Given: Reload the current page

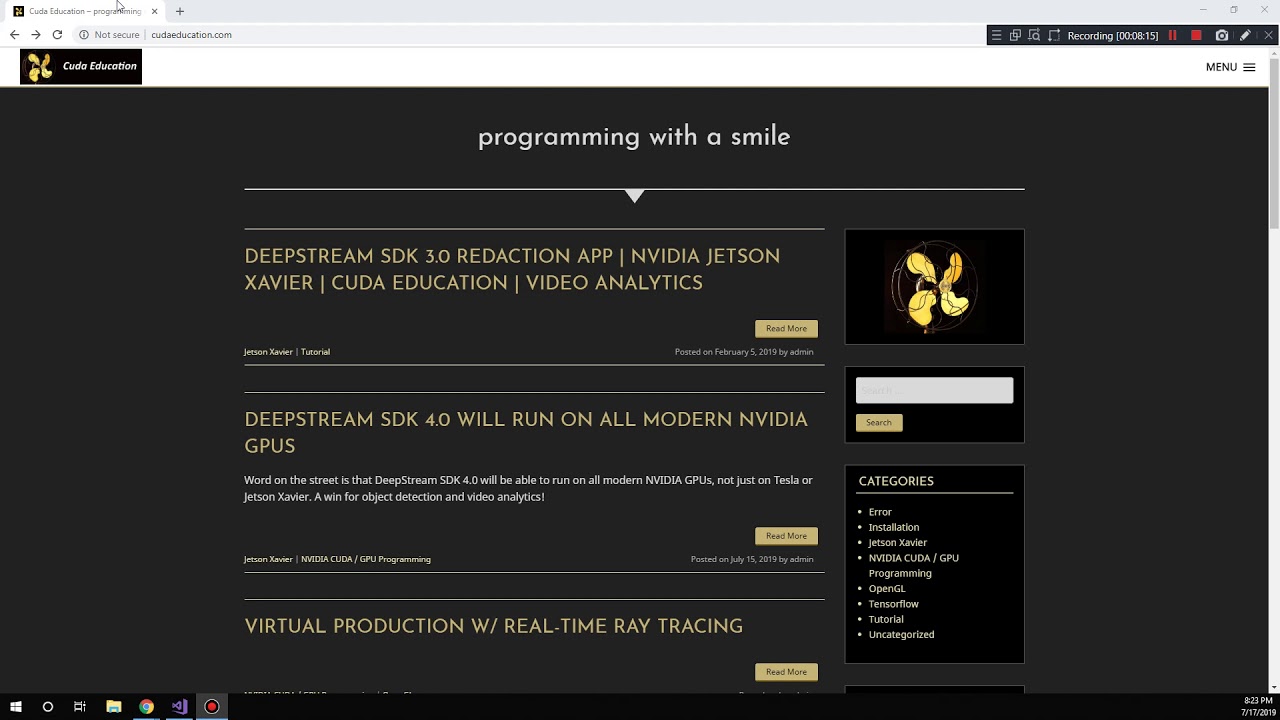Looking at the screenshot, I should coord(57,35).
